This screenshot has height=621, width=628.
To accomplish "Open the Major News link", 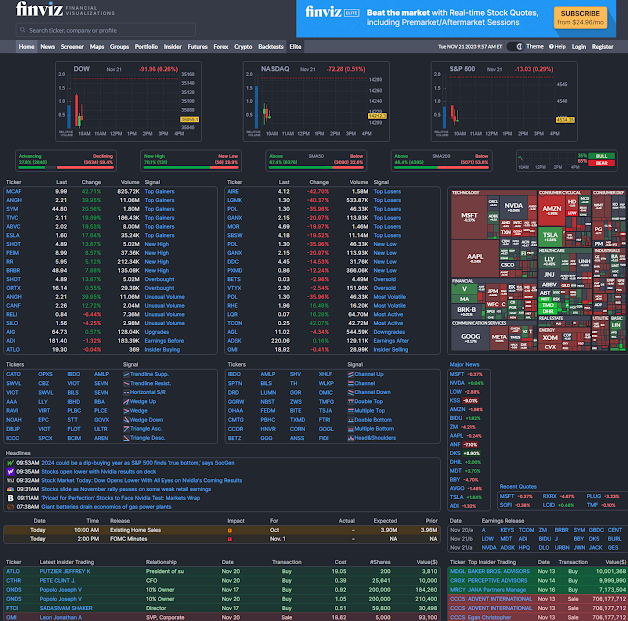I will 464,365.
